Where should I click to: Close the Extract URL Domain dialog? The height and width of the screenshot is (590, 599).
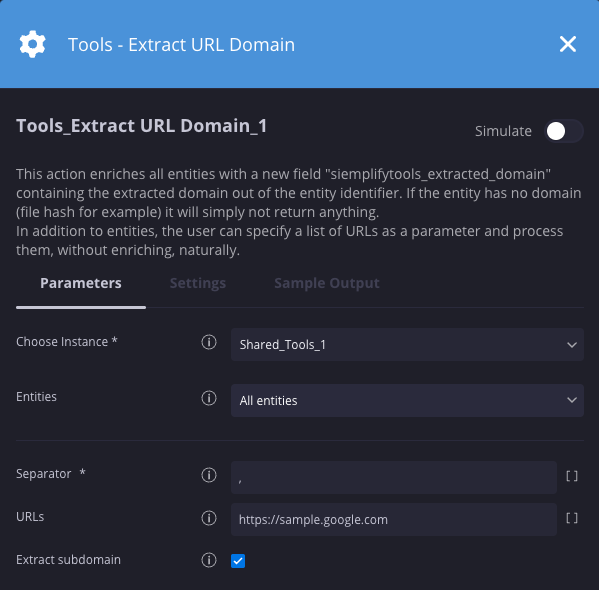point(568,44)
